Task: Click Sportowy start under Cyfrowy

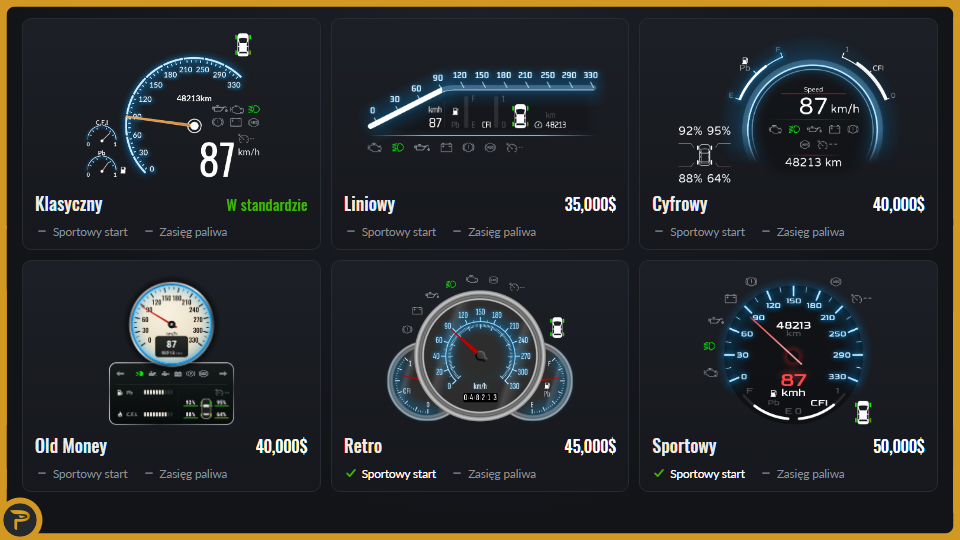Action: pyautogui.click(x=707, y=232)
